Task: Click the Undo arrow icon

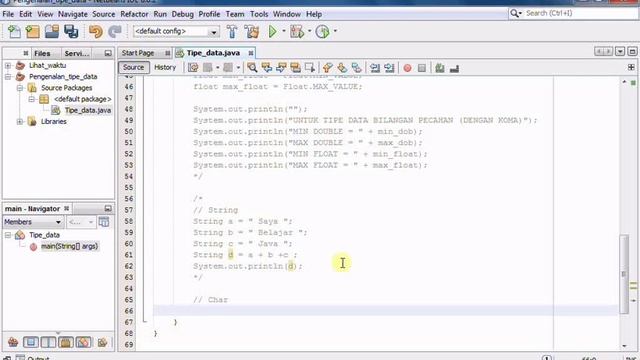Action: [x=96, y=31]
